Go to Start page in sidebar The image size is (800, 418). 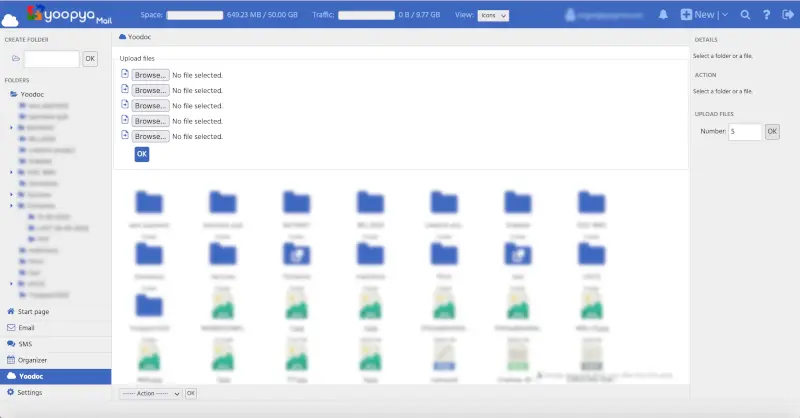tap(33, 312)
